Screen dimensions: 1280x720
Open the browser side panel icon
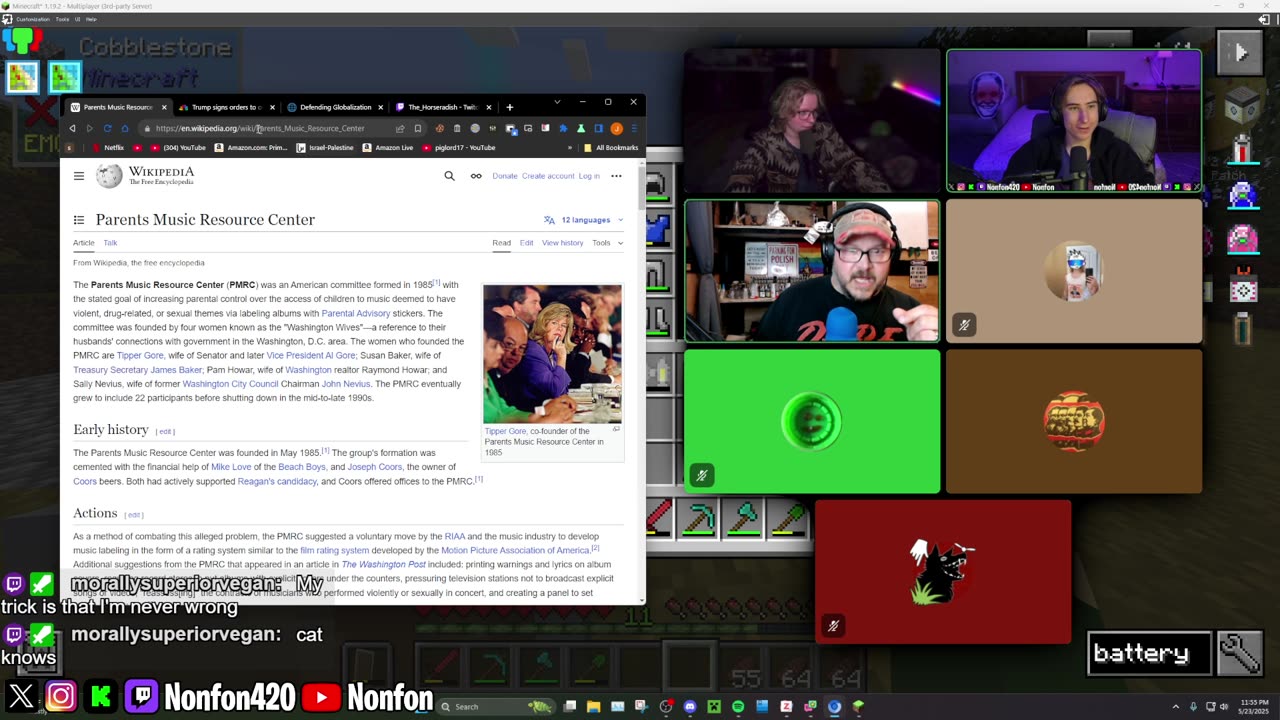(x=598, y=128)
